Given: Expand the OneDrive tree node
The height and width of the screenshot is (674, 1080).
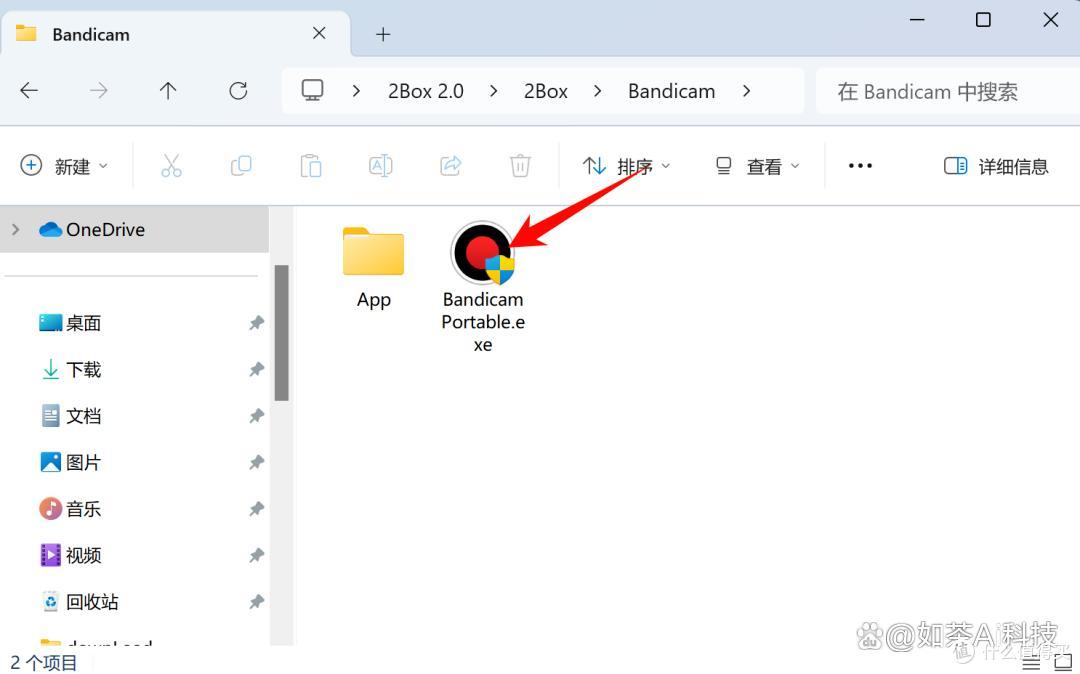Looking at the screenshot, I should (x=16, y=229).
